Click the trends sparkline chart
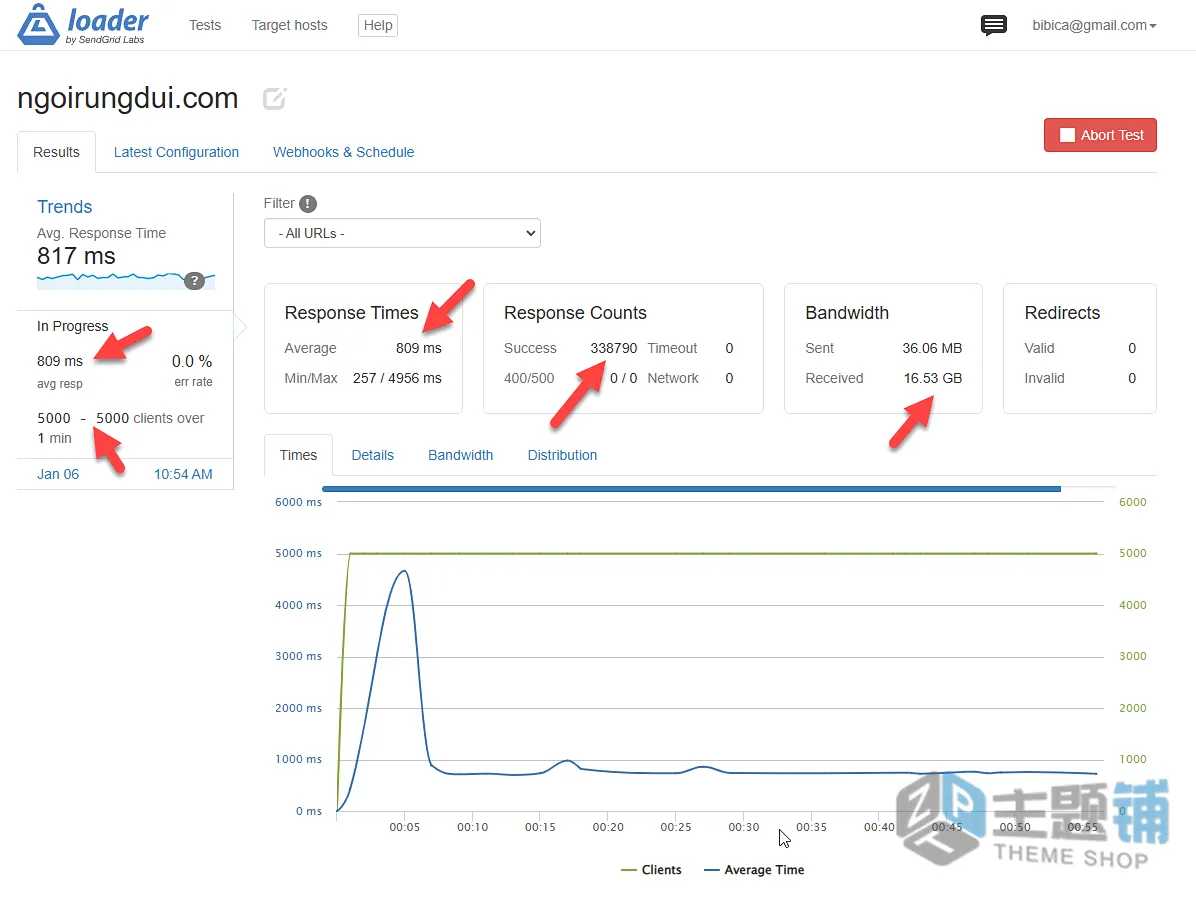1196x897 pixels. point(126,280)
